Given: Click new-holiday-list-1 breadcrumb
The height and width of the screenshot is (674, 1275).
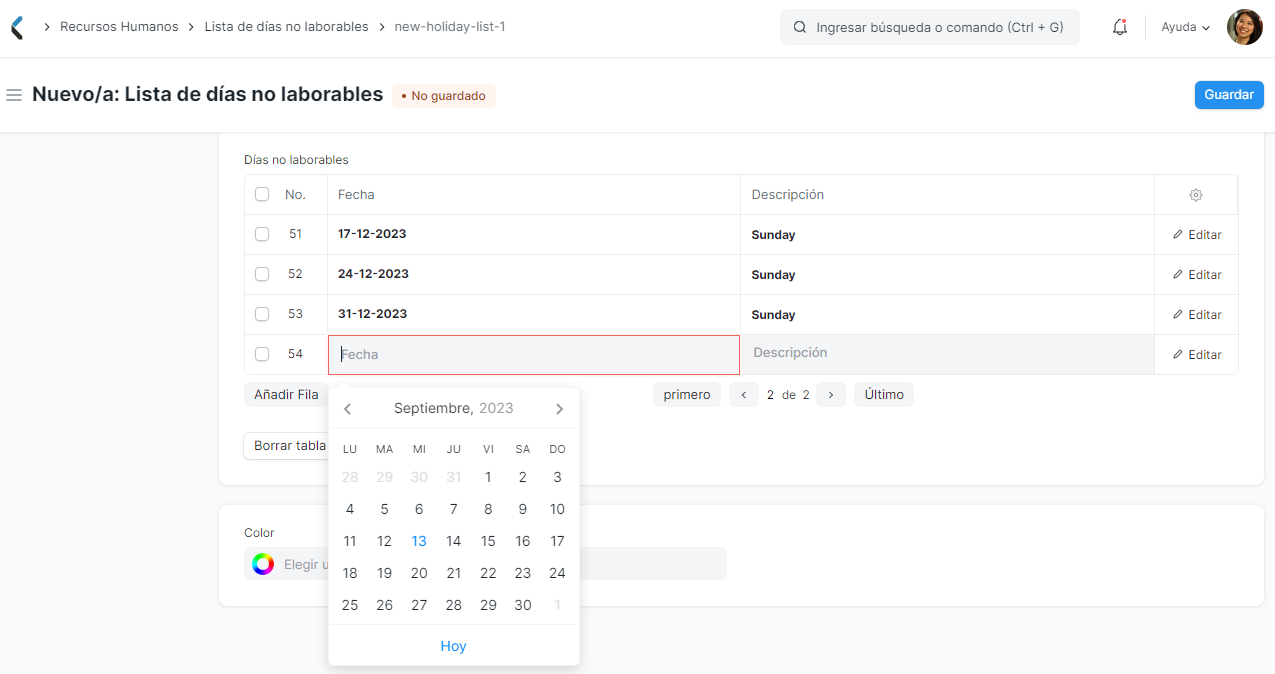Looking at the screenshot, I should 450,27.
